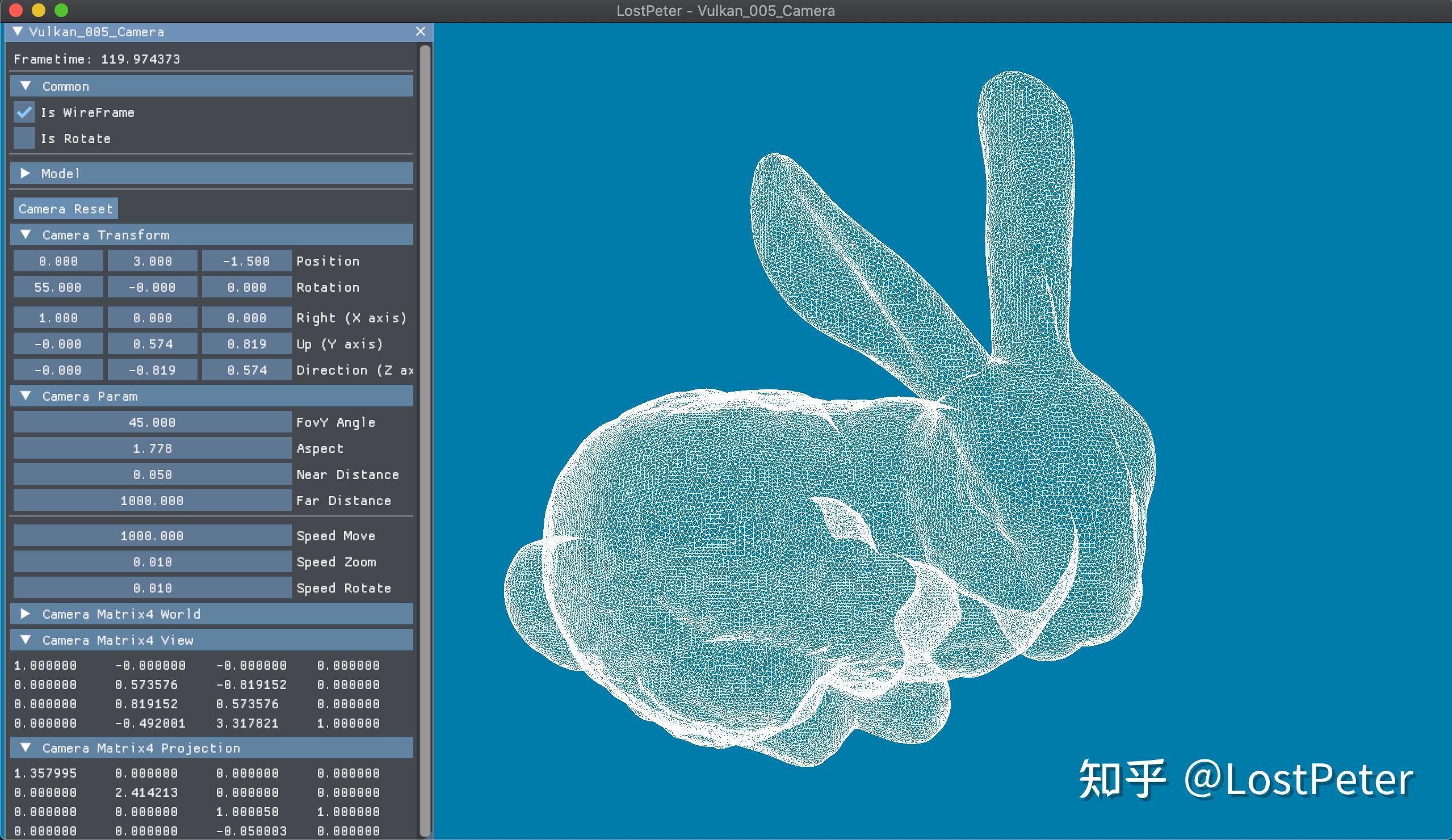The height and width of the screenshot is (840, 1452).
Task: Close the Vulkan_005_Camera ImGui panel
Action: pos(421,32)
